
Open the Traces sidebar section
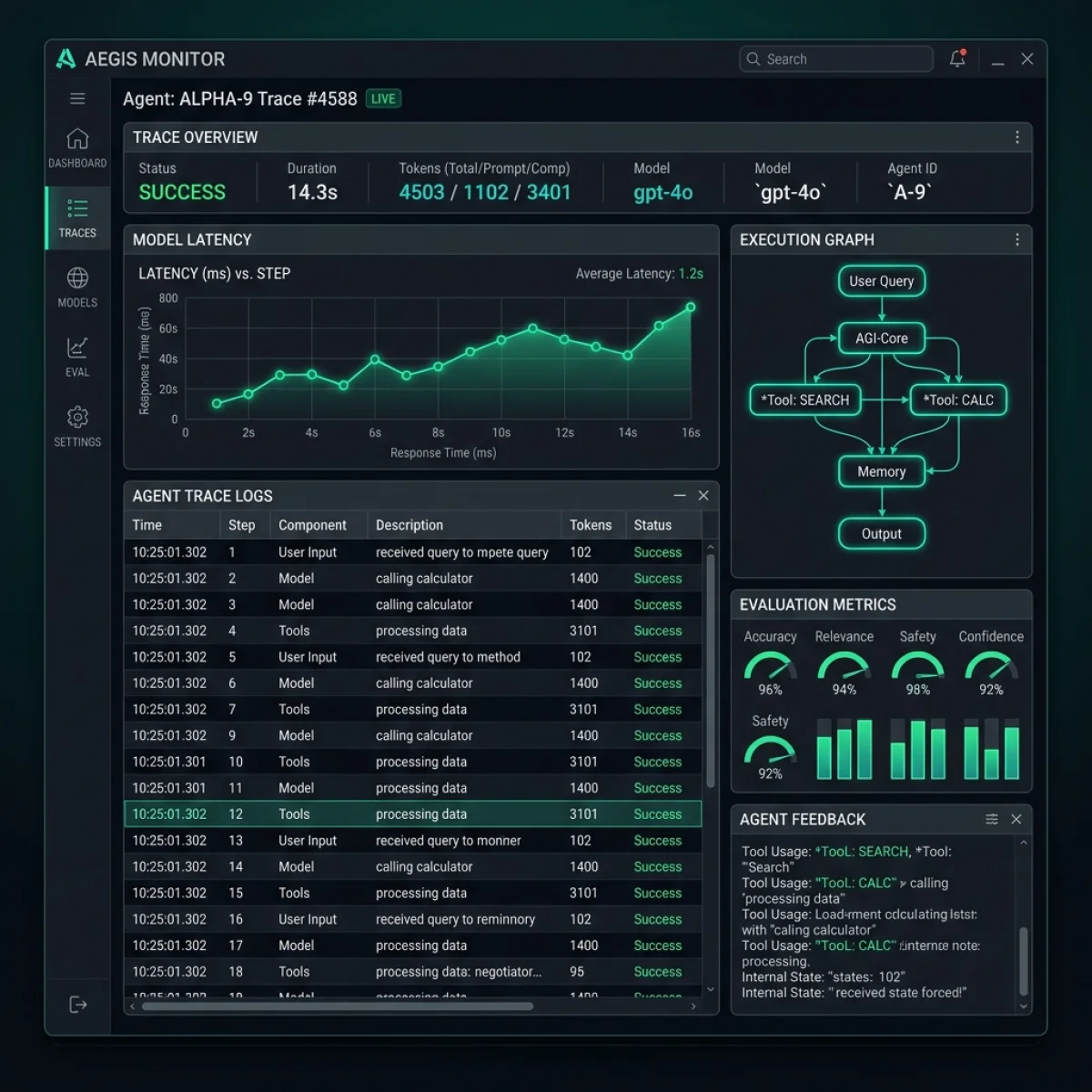[x=77, y=218]
